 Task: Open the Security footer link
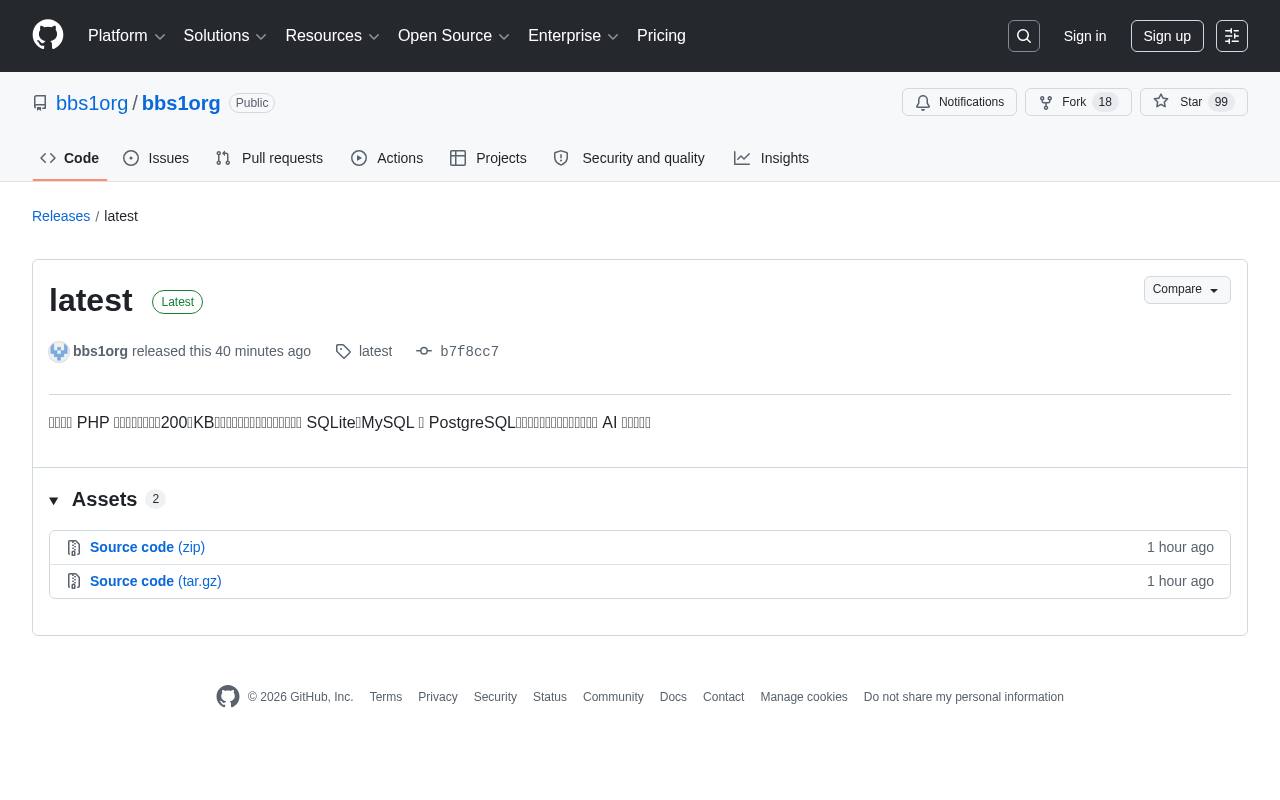click(x=495, y=697)
